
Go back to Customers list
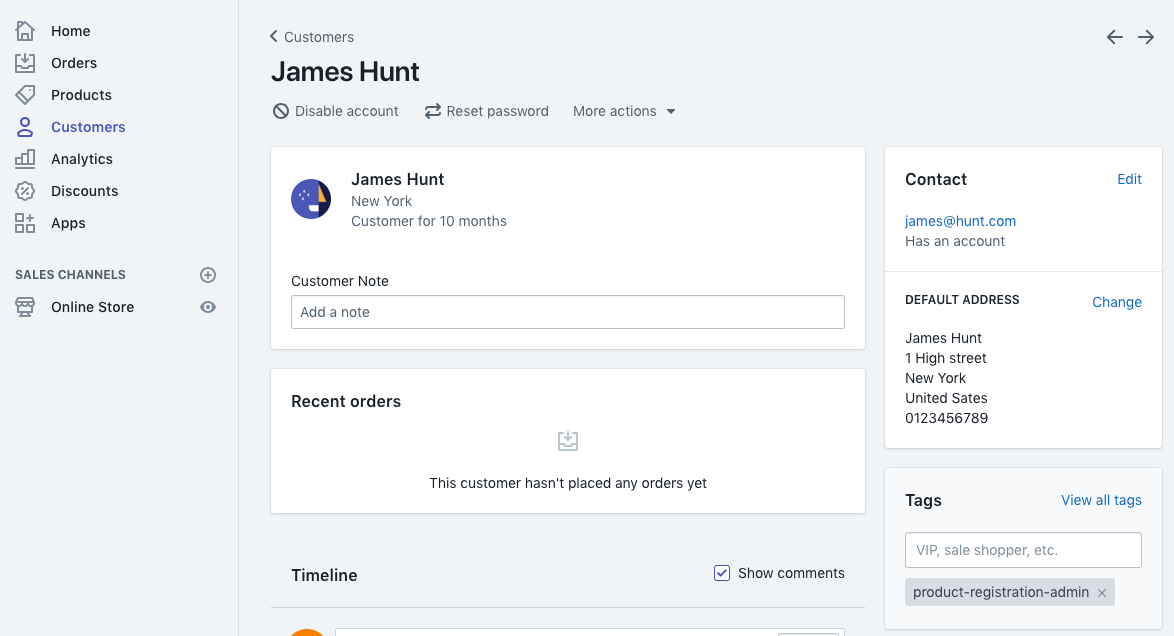pos(312,37)
